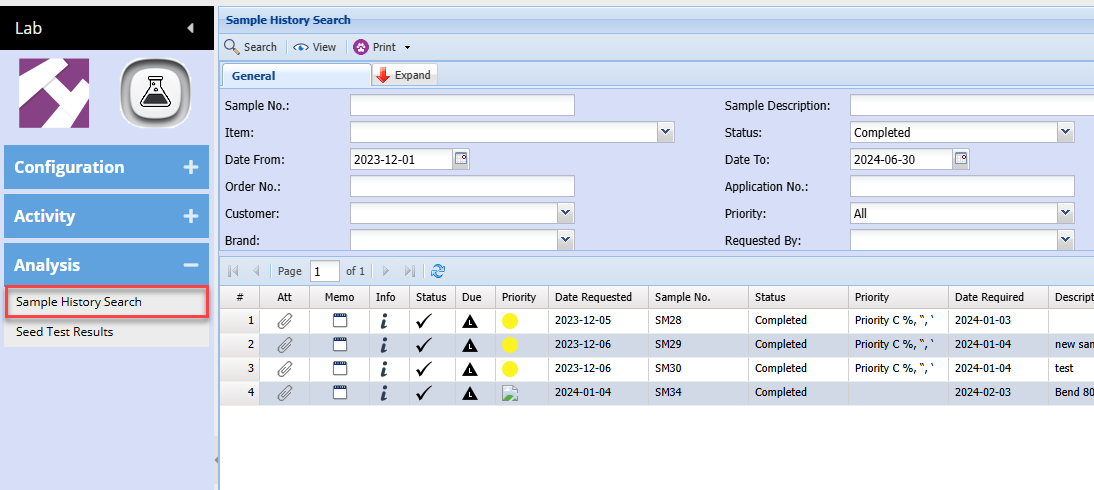The width and height of the screenshot is (1094, 490).
Task: Click attachment paperclip for sample SM28
Action: coord(285,321)
